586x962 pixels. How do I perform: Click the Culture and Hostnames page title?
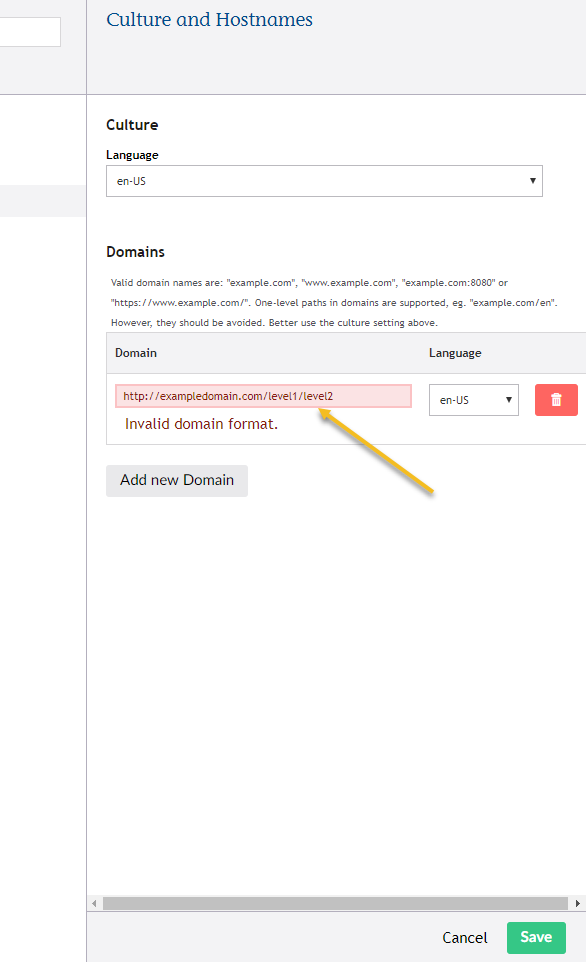click(209, 20)
